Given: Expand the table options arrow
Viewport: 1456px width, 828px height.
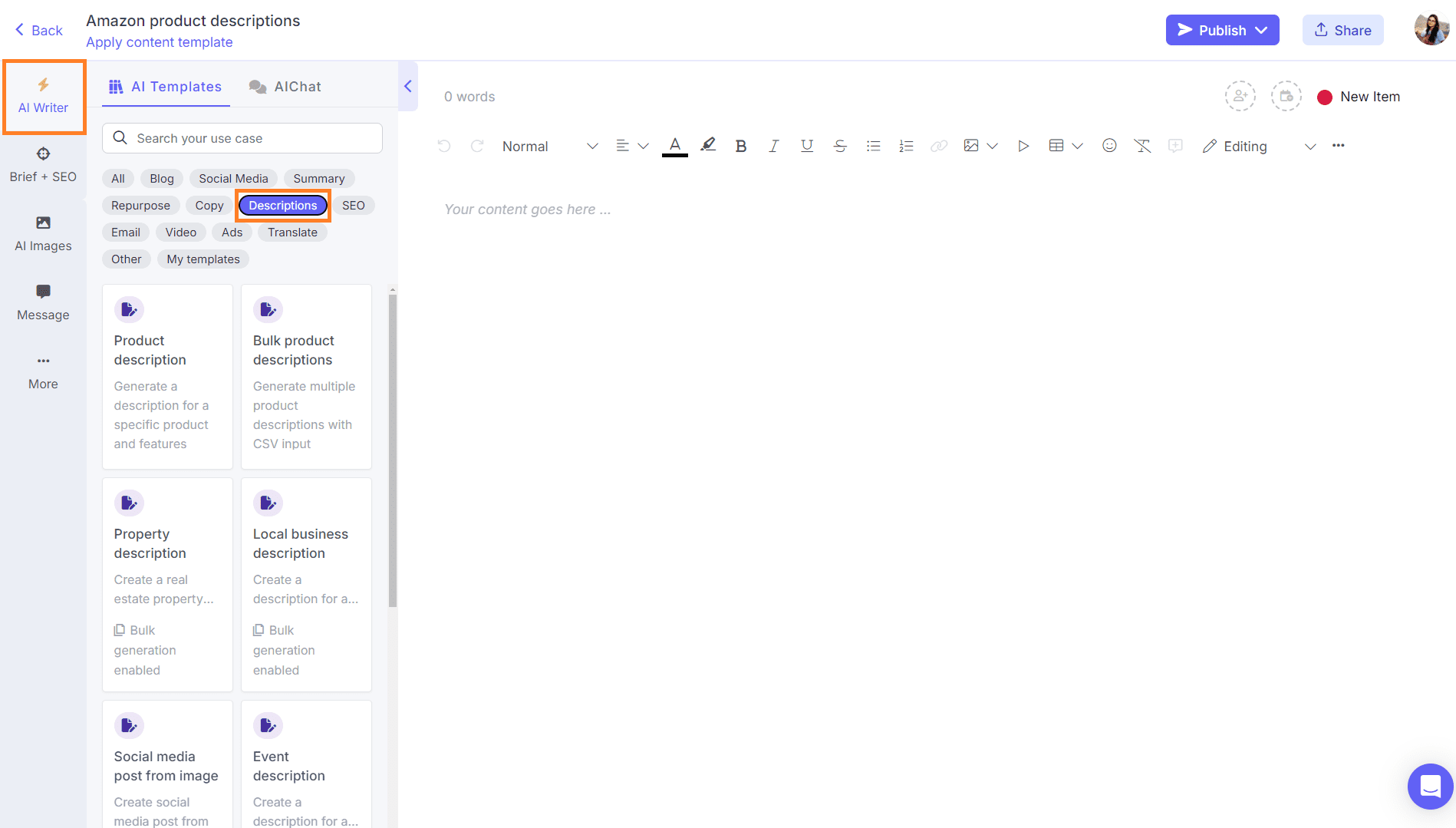Looking at the screenshot, I should [1077, 146].
